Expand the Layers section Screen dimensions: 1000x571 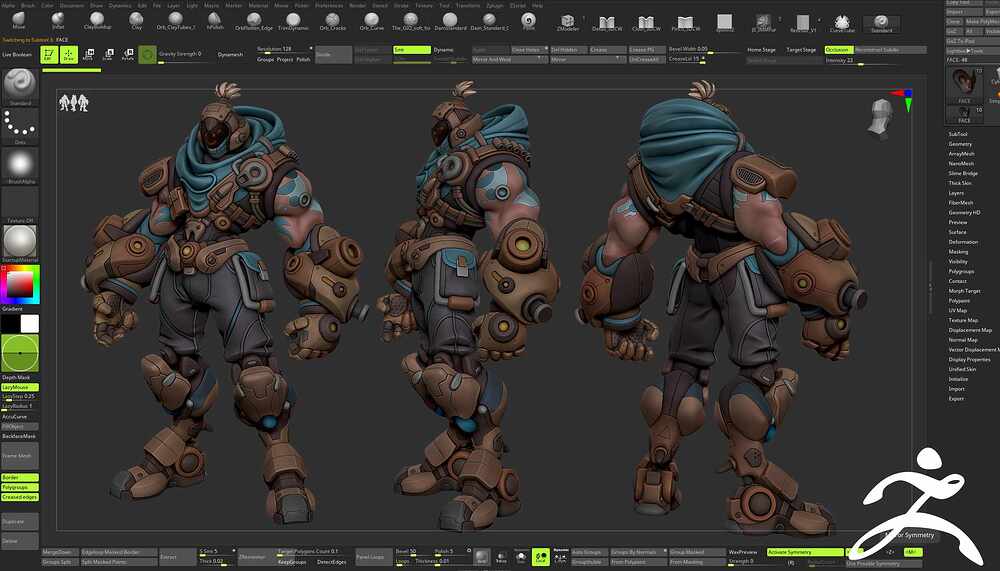pos(956,193)
